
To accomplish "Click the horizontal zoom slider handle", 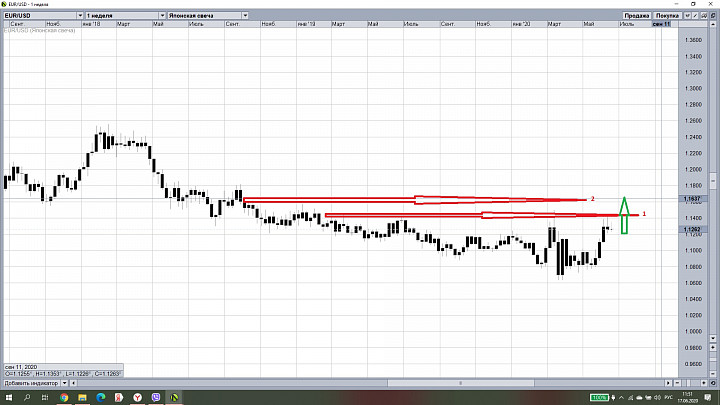I will 690,383.
